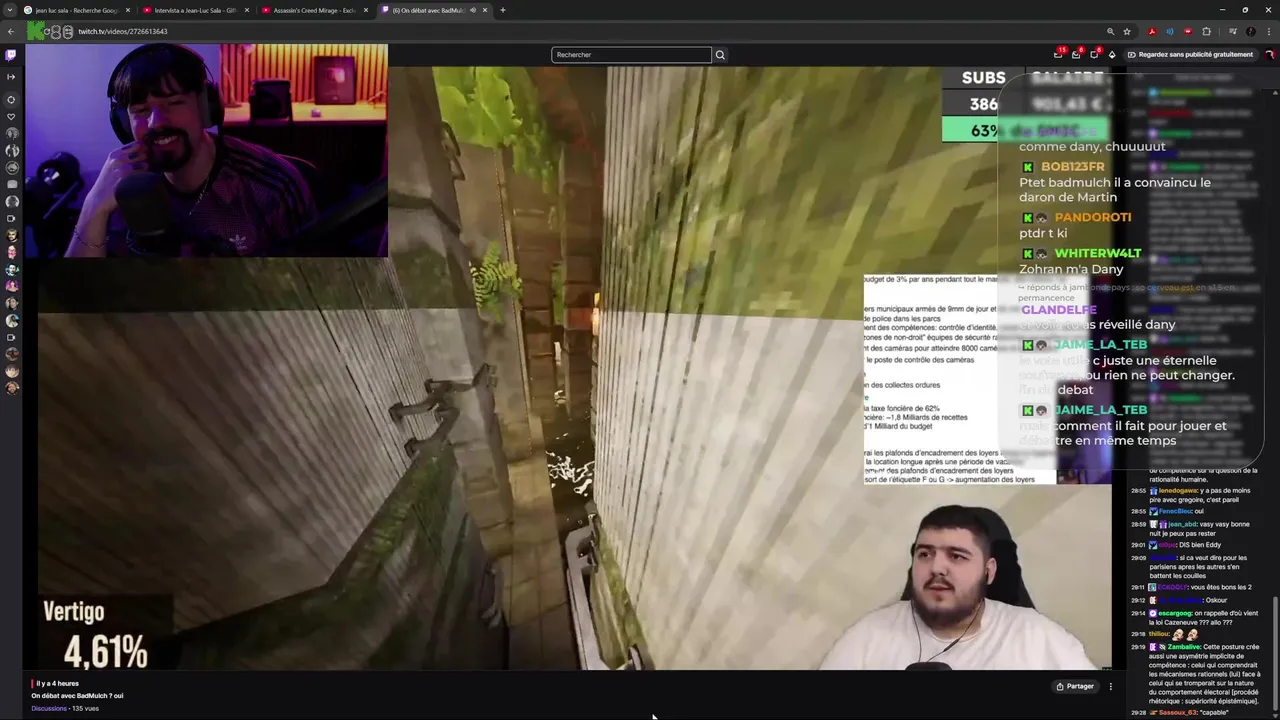Open the followed channels heart icon
The image size is (1280, 720).
pyautogui.click(x=11, y=116)
